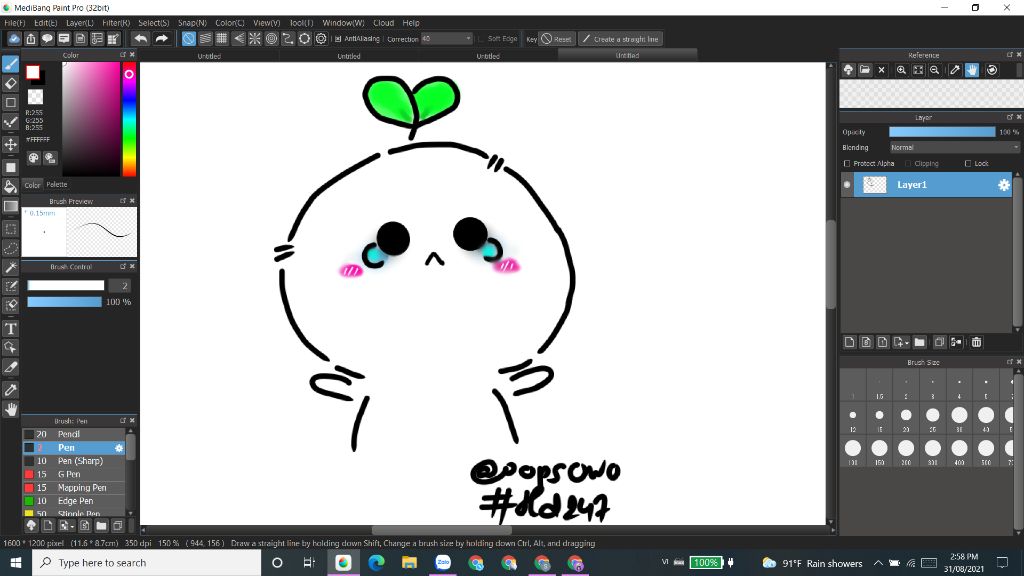This screenshot has height=576, width=1024.
Task: Toggle the Clipping checkbox
Action: pos(908,163)
